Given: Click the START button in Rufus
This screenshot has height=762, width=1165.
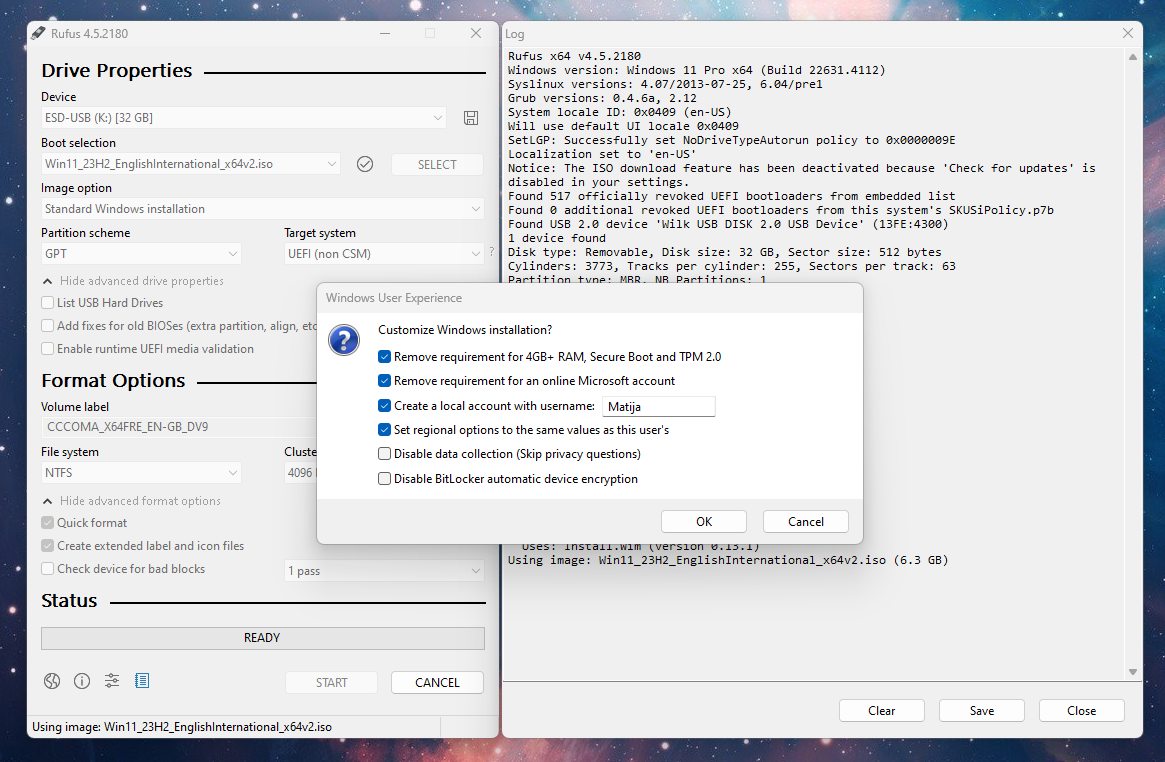Looking at the screenshot, I should [331, 683].
